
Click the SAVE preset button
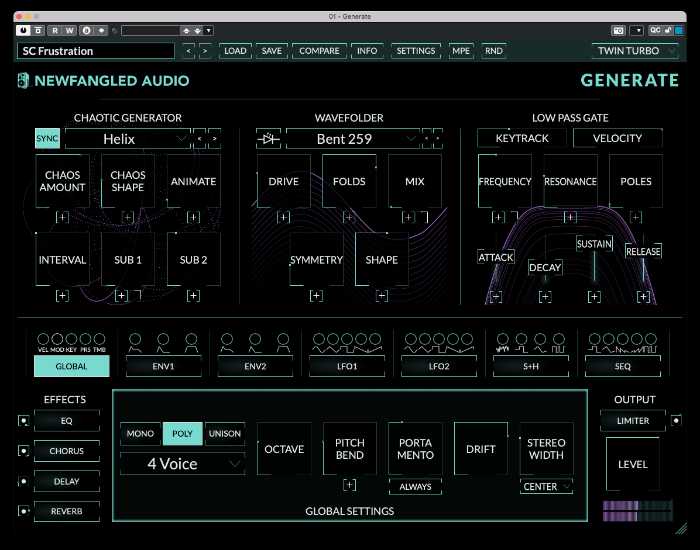click(x=271, y=51)
